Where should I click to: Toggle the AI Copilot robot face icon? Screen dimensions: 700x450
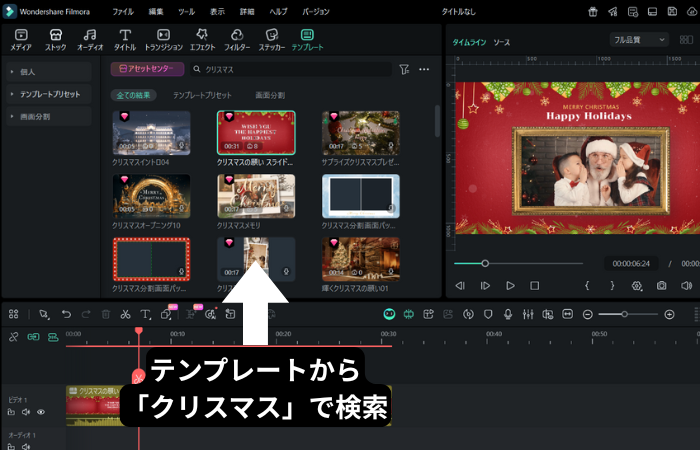(x=389, y=314)
